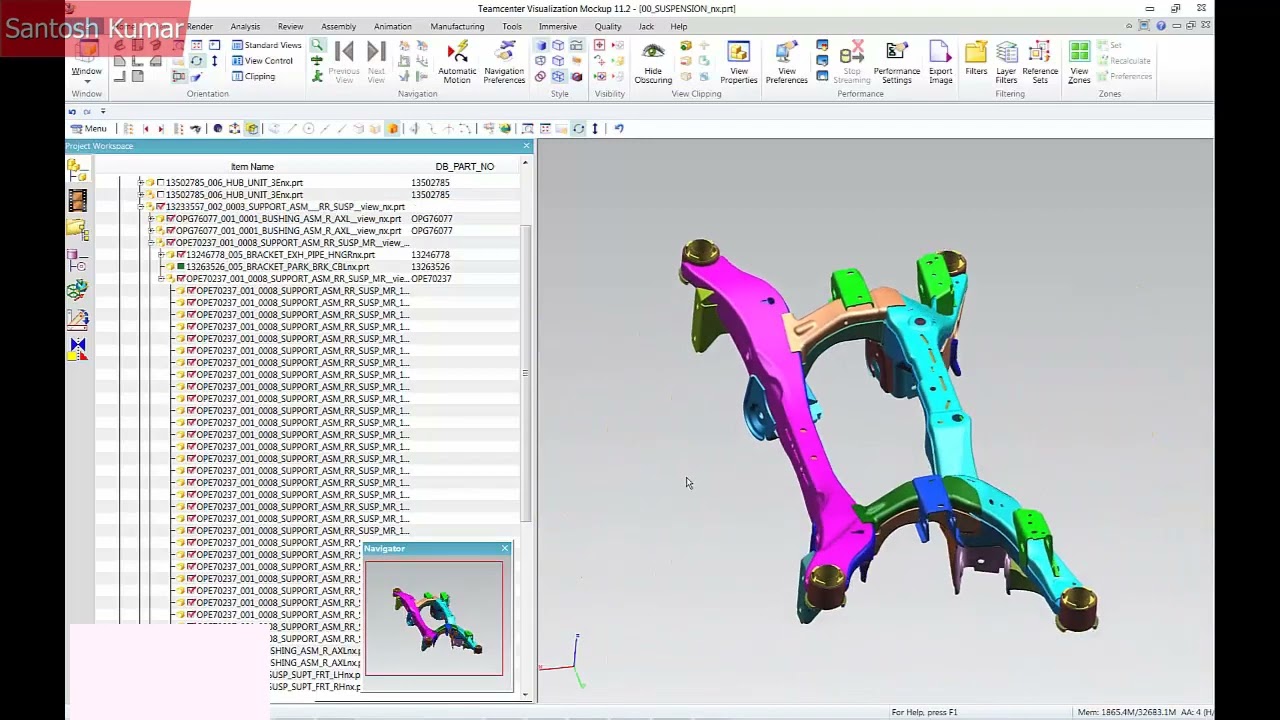Viewport: 1280px width, 720px height.
Task: Collapse OPE70237 SUPPORT_ASM_RR_SUSP_MR__view node
Action: (x=151, y=243)
